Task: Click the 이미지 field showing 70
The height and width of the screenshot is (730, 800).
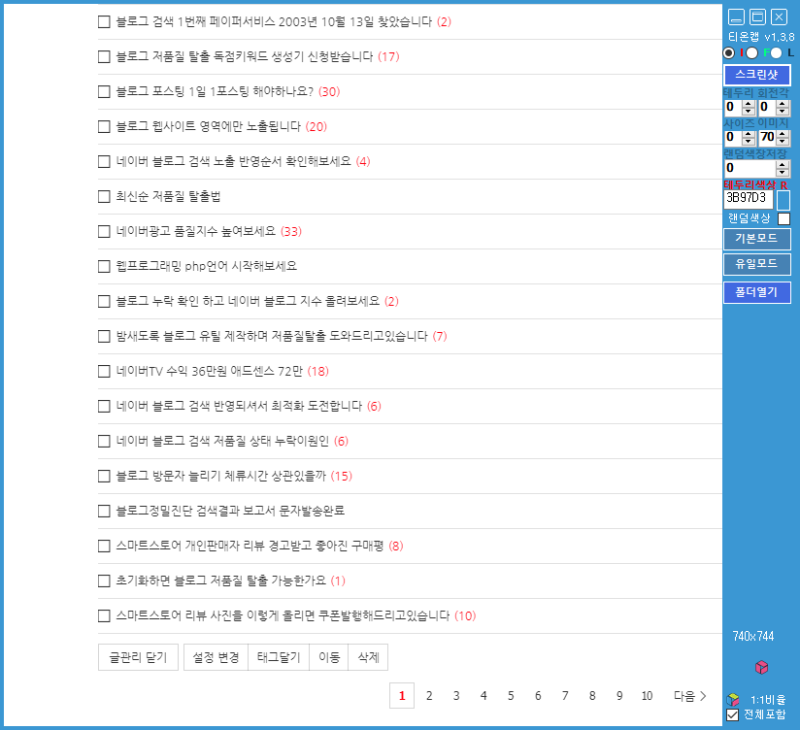Action: coord(767,138)
